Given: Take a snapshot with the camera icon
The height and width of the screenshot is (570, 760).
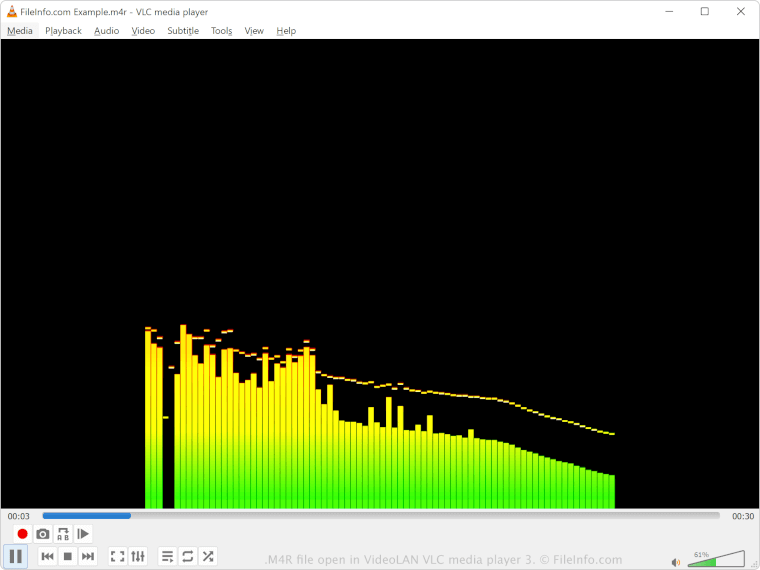Looking at the screenshot, I should pyautogui.click(x=43, y=534).
